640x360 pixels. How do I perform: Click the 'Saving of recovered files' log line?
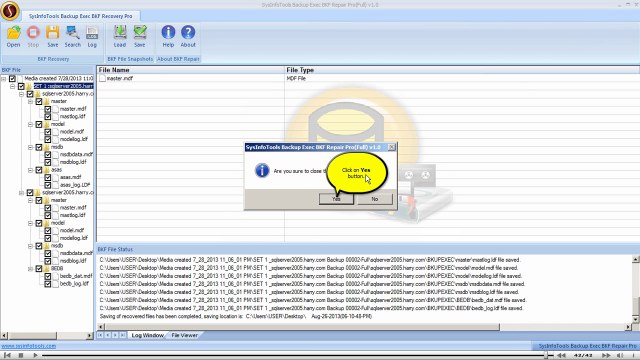click(x=236, y=316)
